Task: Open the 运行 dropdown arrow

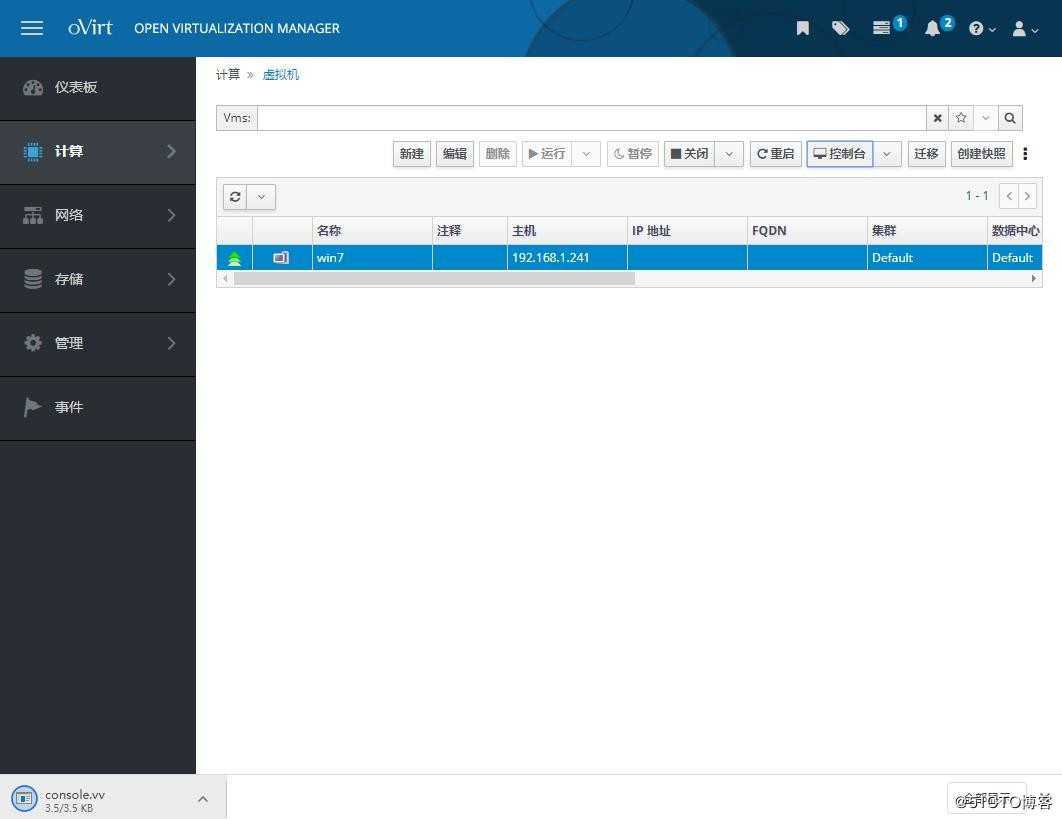Action: [587, 154]
